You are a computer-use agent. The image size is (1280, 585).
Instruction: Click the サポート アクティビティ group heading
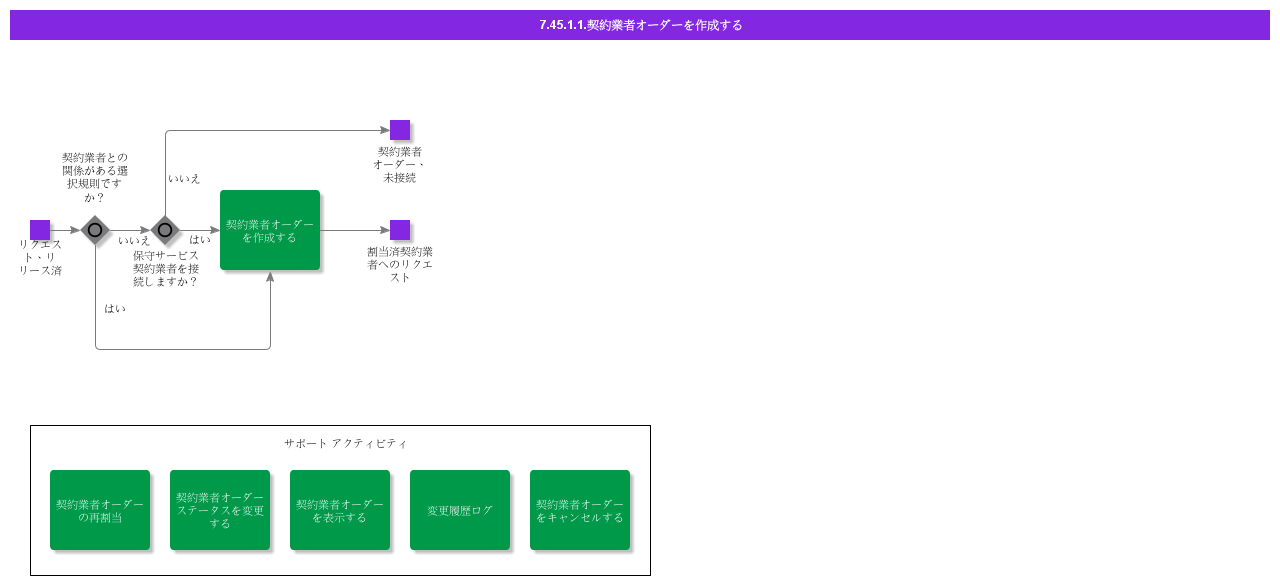click(x=345, y=443)
